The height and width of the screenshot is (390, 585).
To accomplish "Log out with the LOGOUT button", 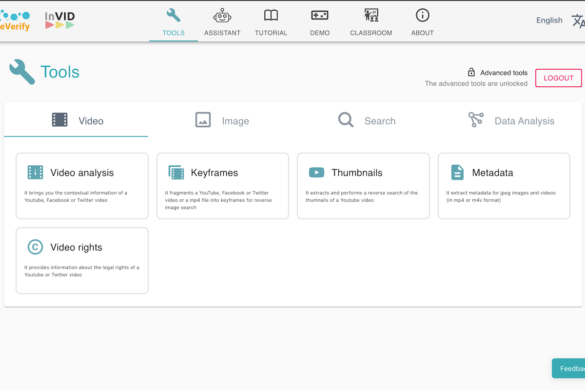I will [559, 78].
